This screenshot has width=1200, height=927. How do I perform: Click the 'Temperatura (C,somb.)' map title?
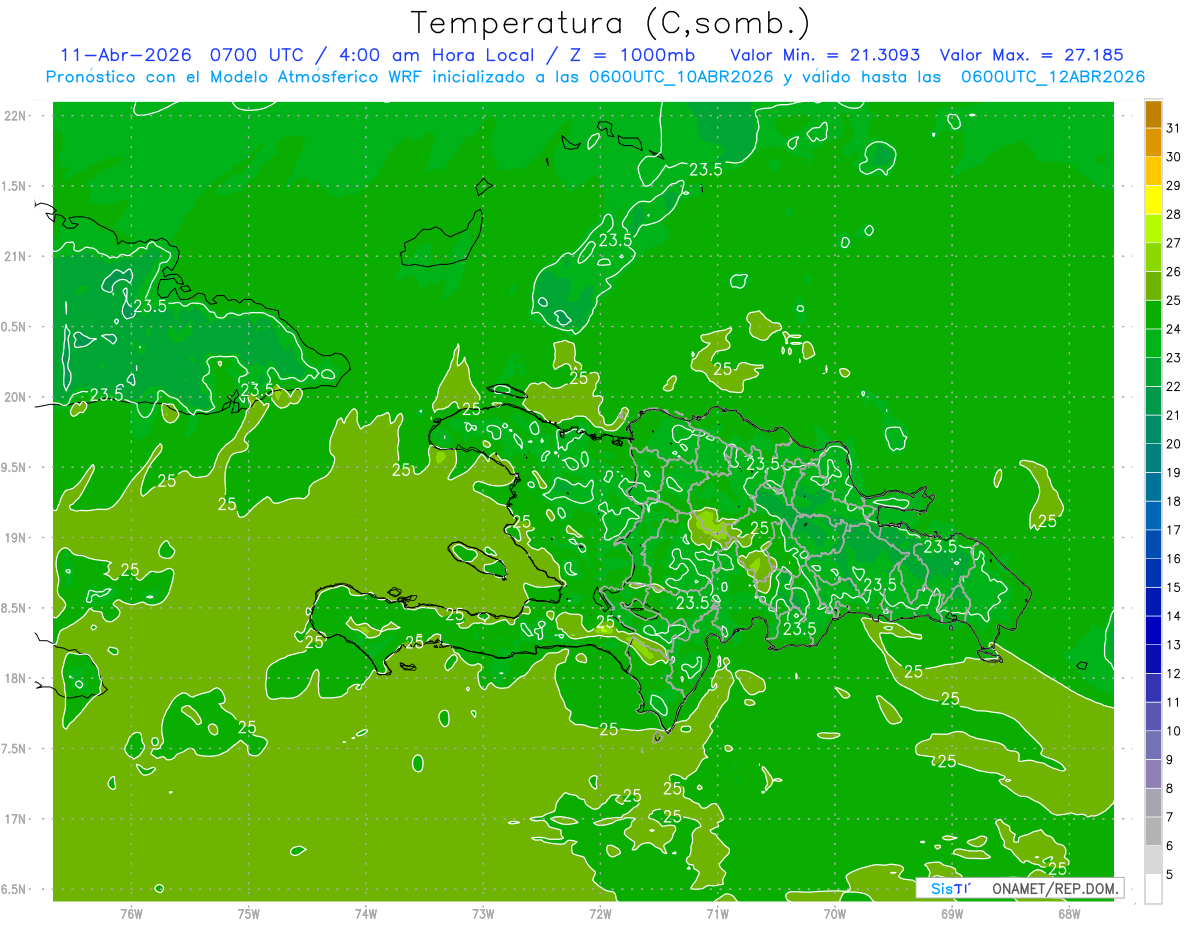click(611, 23)
